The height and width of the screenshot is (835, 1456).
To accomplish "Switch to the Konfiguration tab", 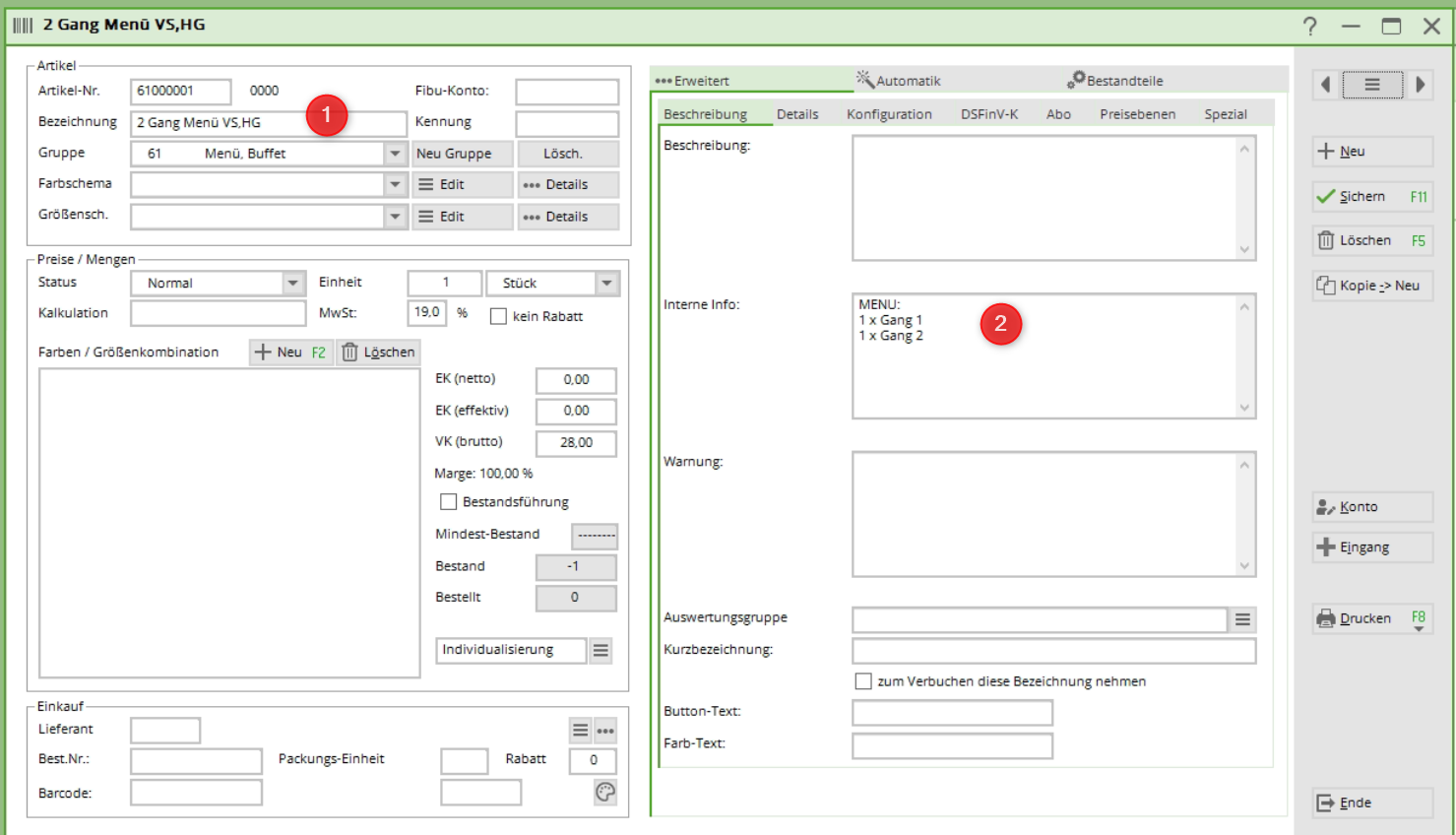I will click(x=888, y=114).
